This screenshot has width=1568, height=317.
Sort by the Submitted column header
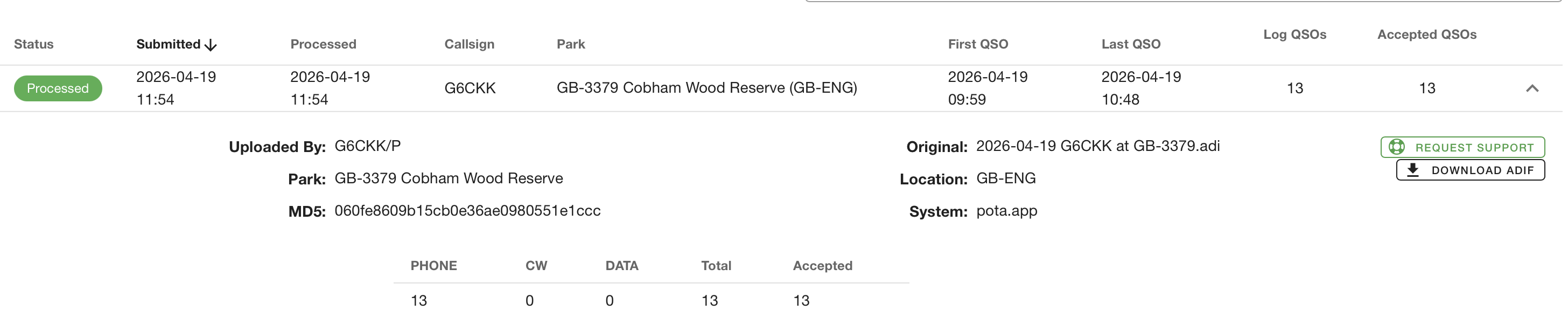click(x=168, y=44)
